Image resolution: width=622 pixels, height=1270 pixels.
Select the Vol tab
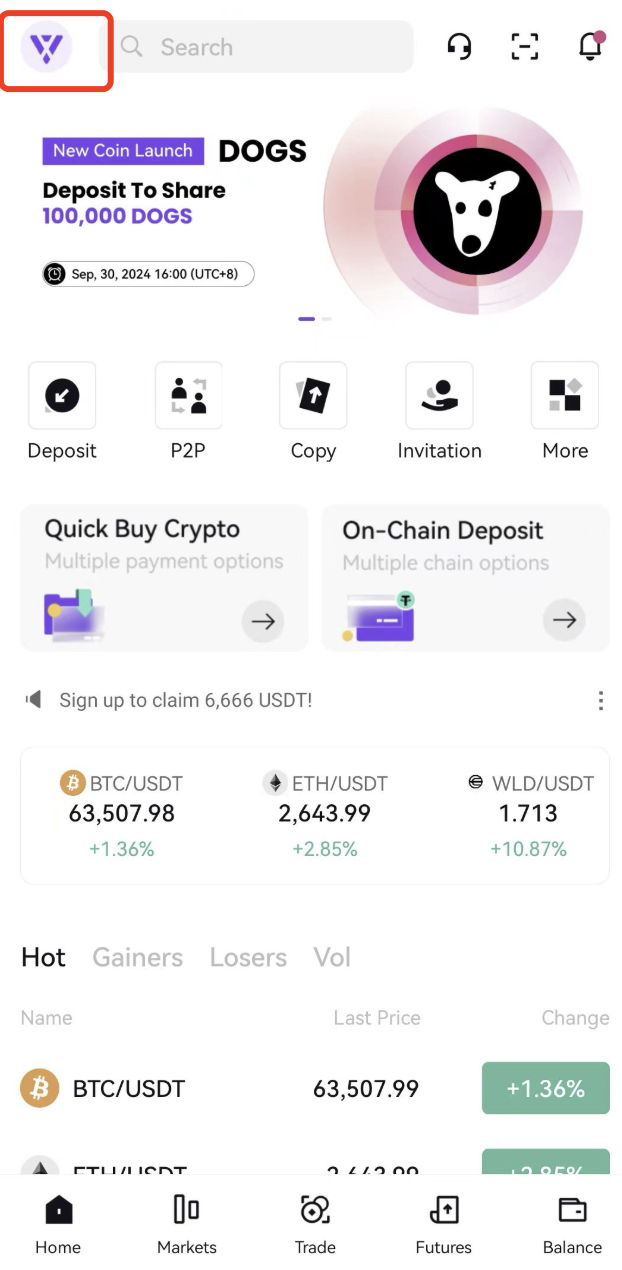[332, 957]
